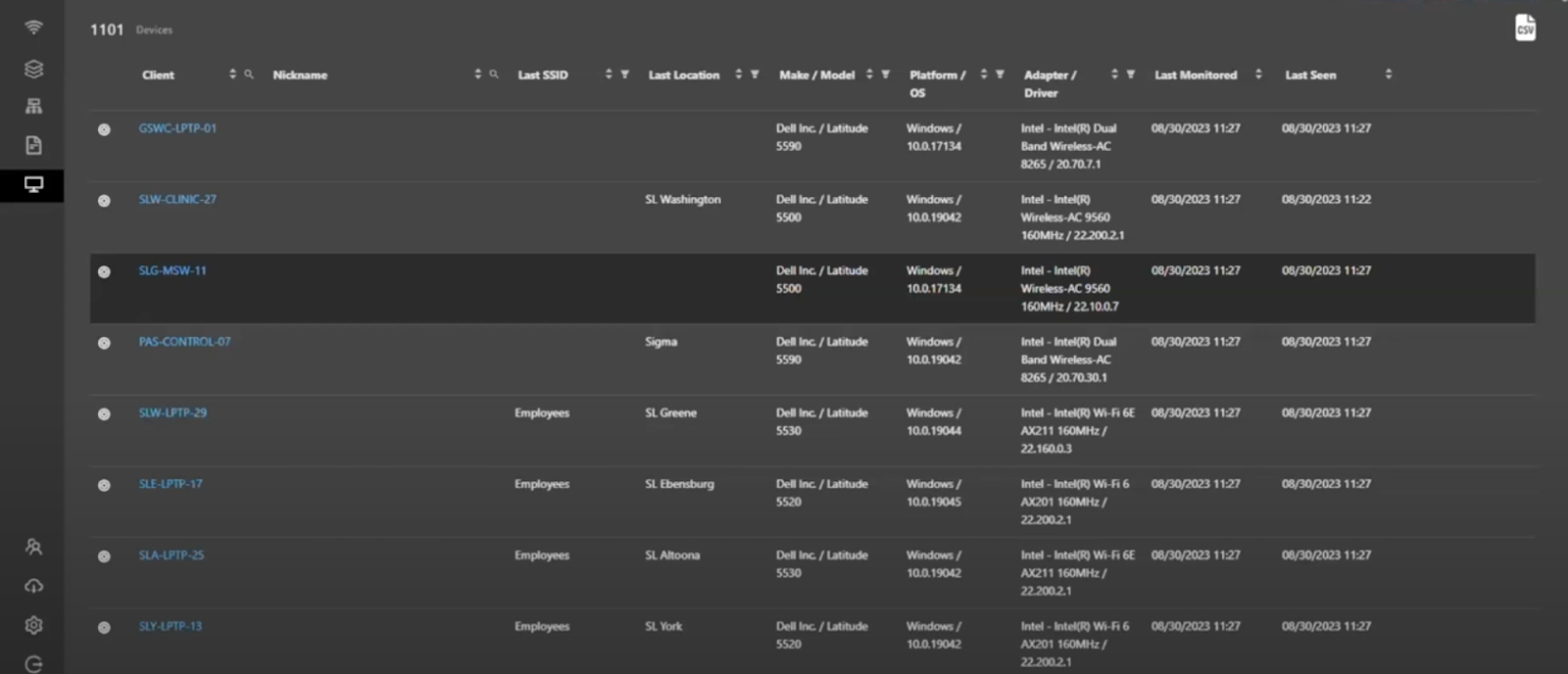Toggle the status circle for PAS-CONTROL-07

[104, 343]
